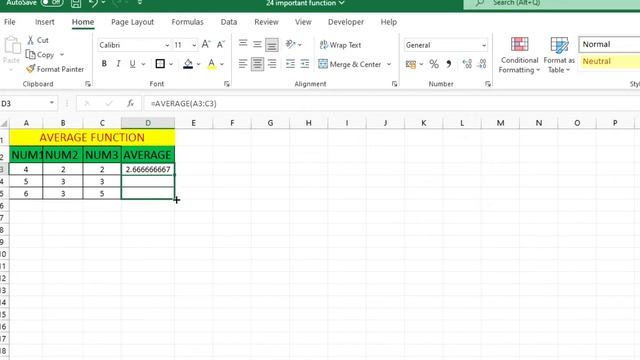Screen dimensions: 640x360
Task: Click the Search box
Action: 552,3
